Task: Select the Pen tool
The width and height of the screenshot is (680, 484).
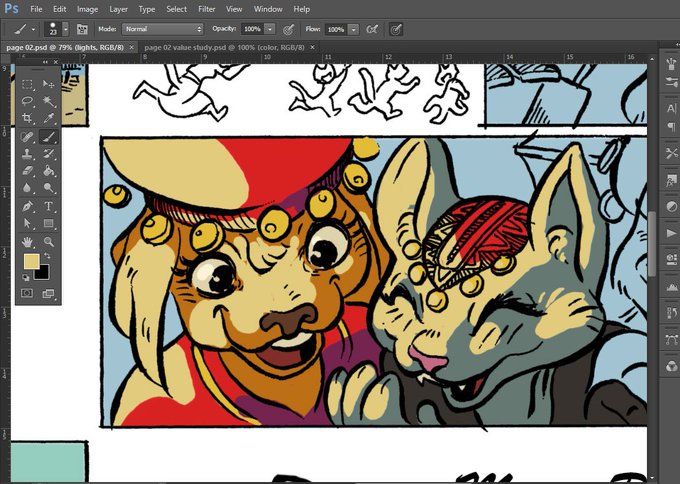Action: coord(27,206)
